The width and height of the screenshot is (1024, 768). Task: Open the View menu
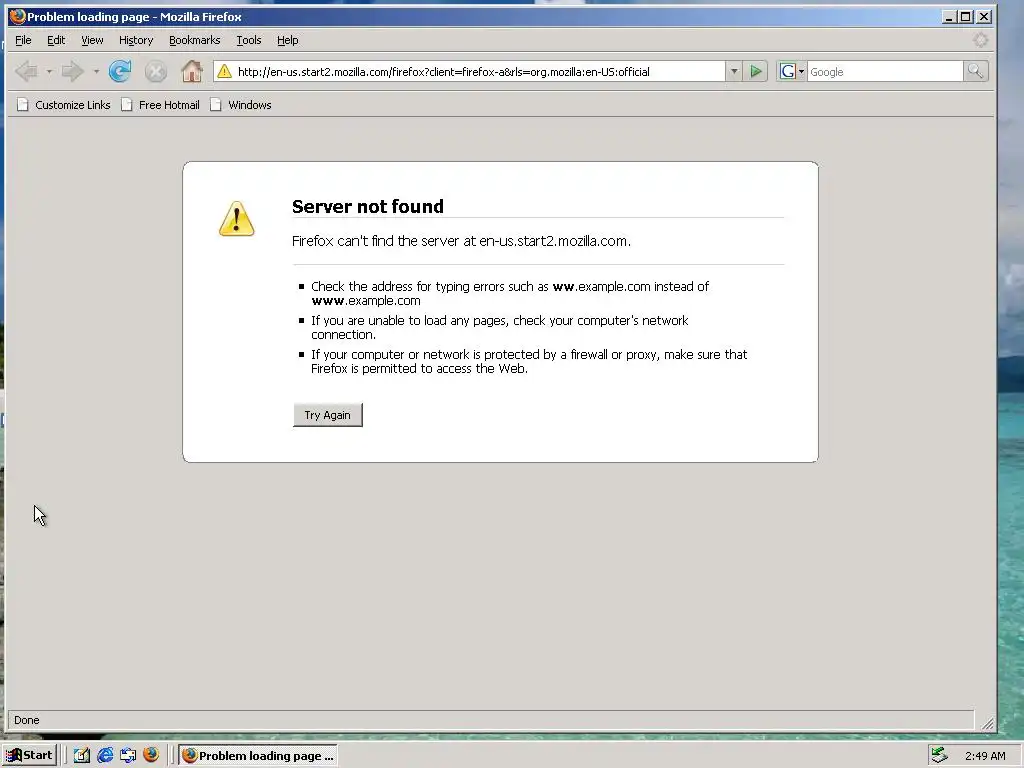[92, 40]
